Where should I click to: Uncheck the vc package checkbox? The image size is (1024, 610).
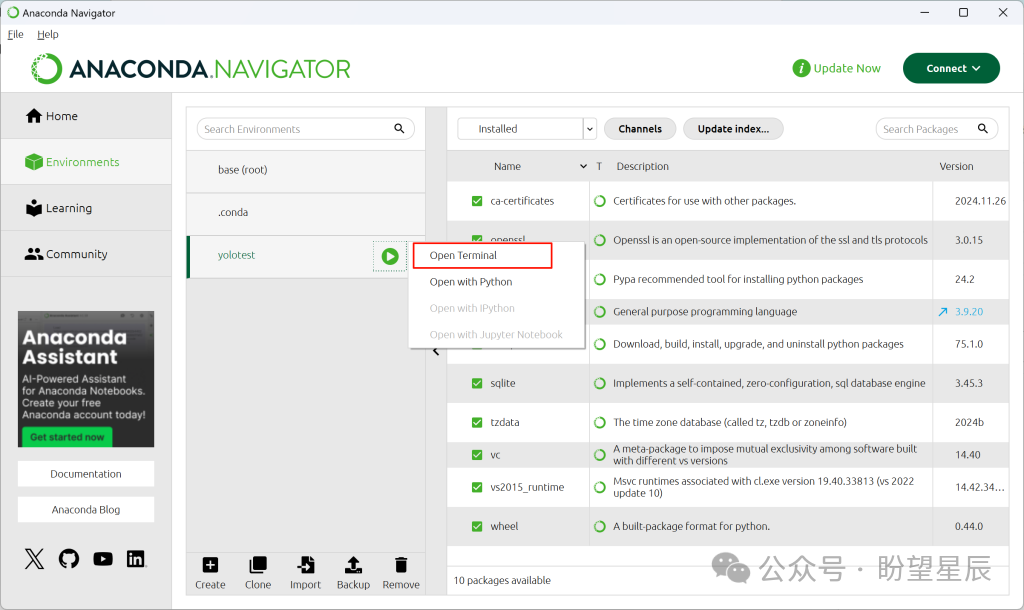pyautogui.click(x=477, y=455)
